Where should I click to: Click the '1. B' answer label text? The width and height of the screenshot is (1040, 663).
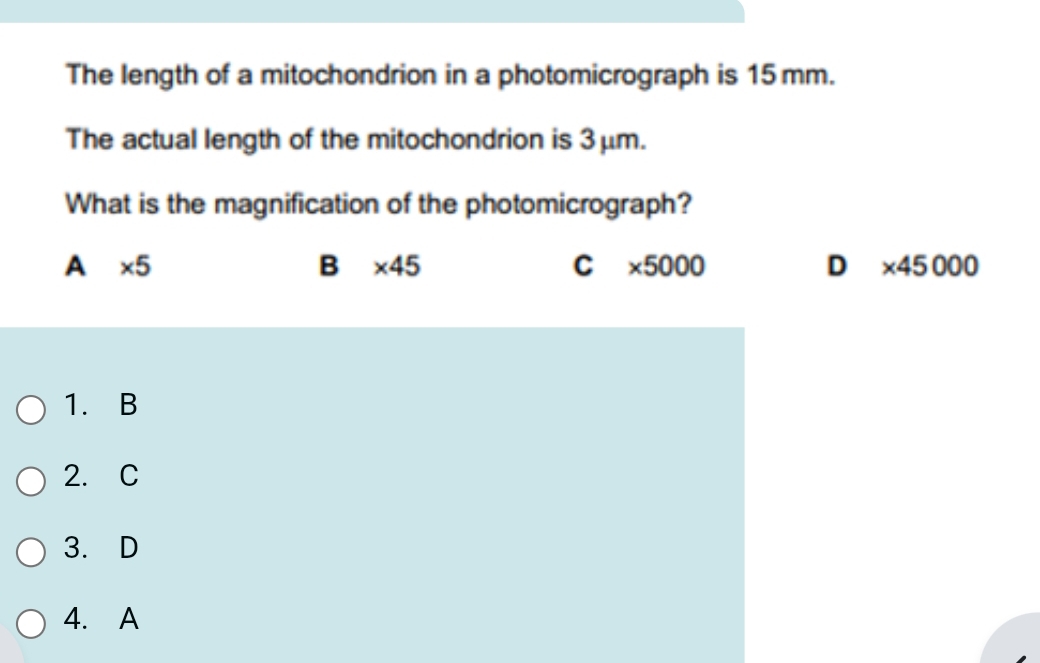pos(98,406)
